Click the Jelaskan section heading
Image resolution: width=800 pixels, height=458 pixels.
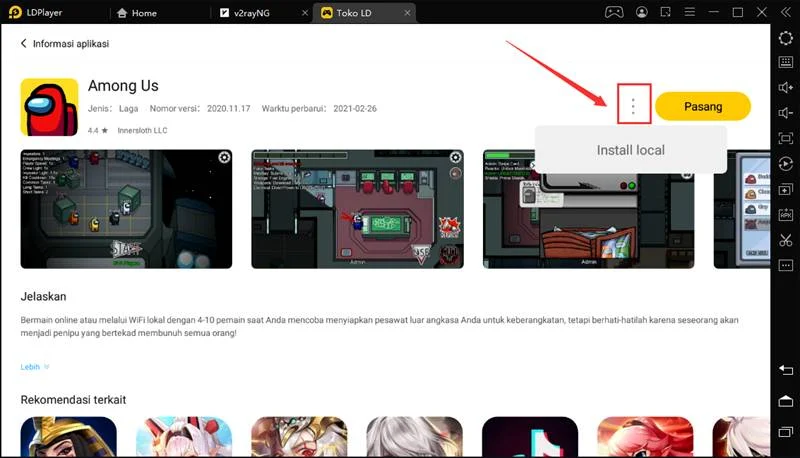point(43,296)
